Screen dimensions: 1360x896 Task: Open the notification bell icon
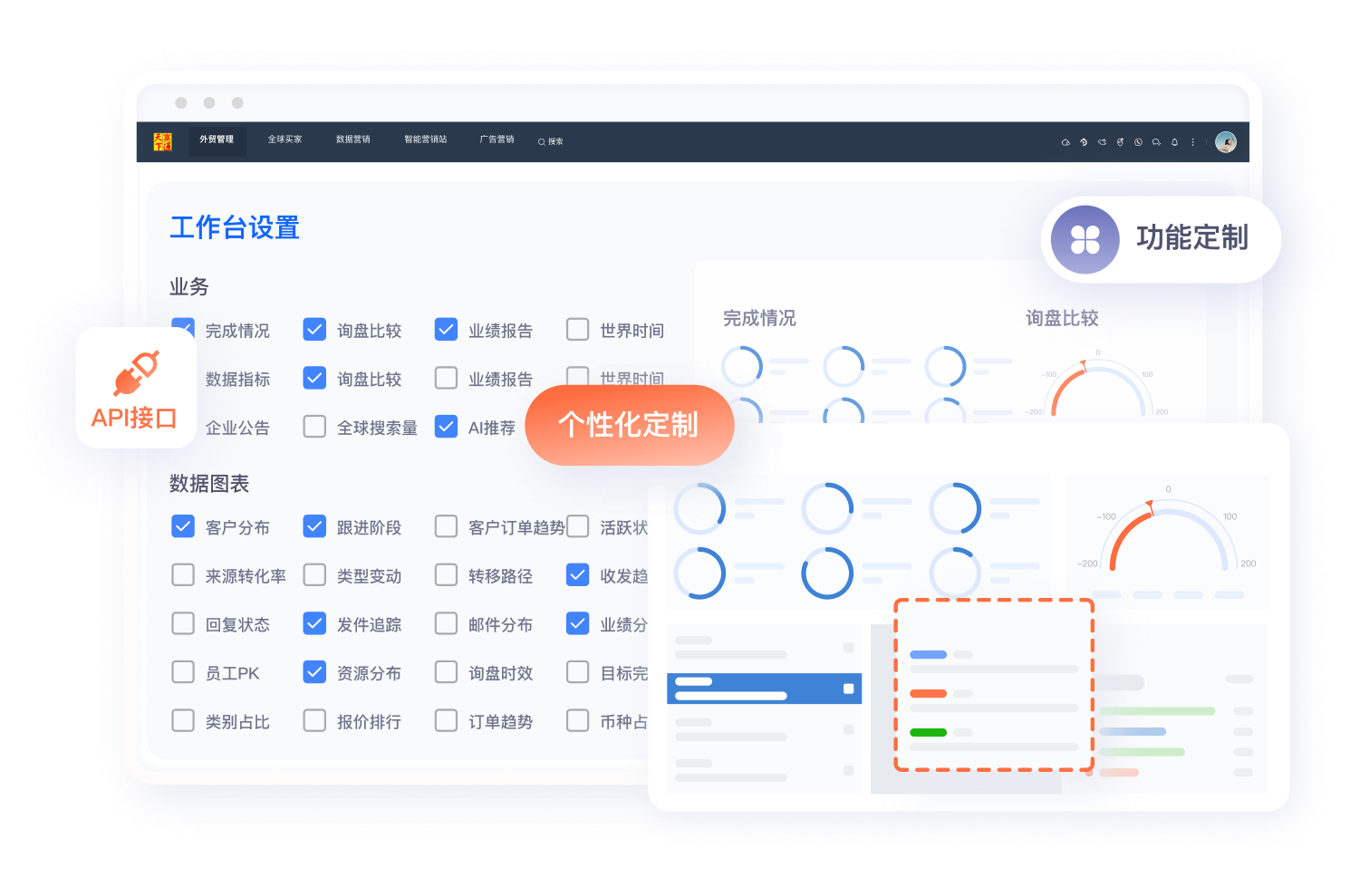pos(1174,142)
